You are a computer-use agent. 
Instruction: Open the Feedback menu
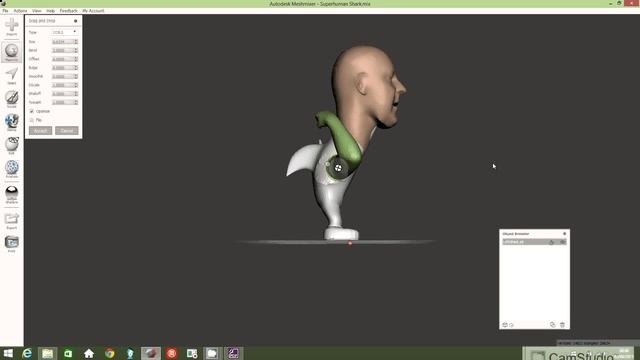point(69,11)
